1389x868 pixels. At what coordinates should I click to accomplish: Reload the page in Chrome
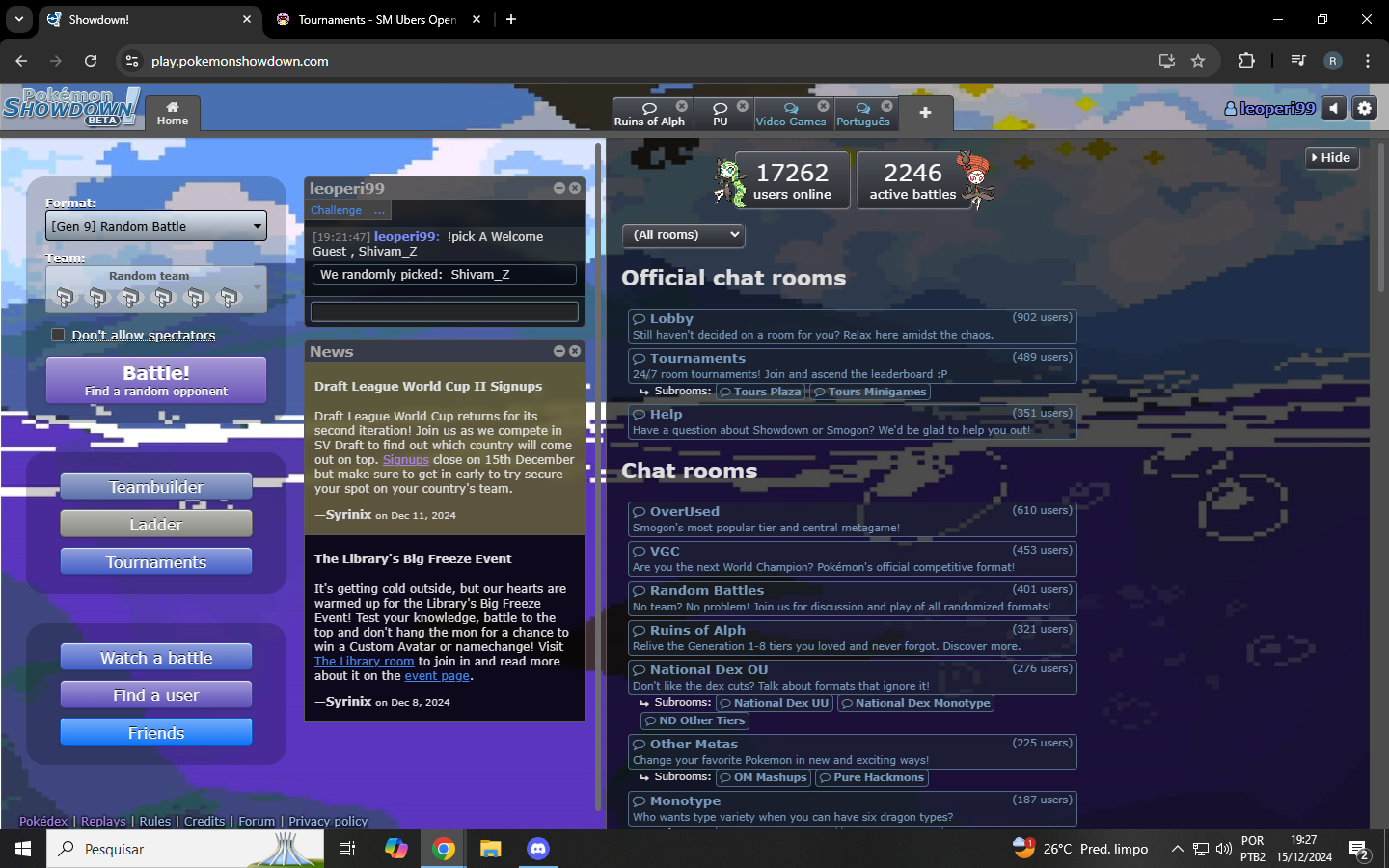pos(91,61)
